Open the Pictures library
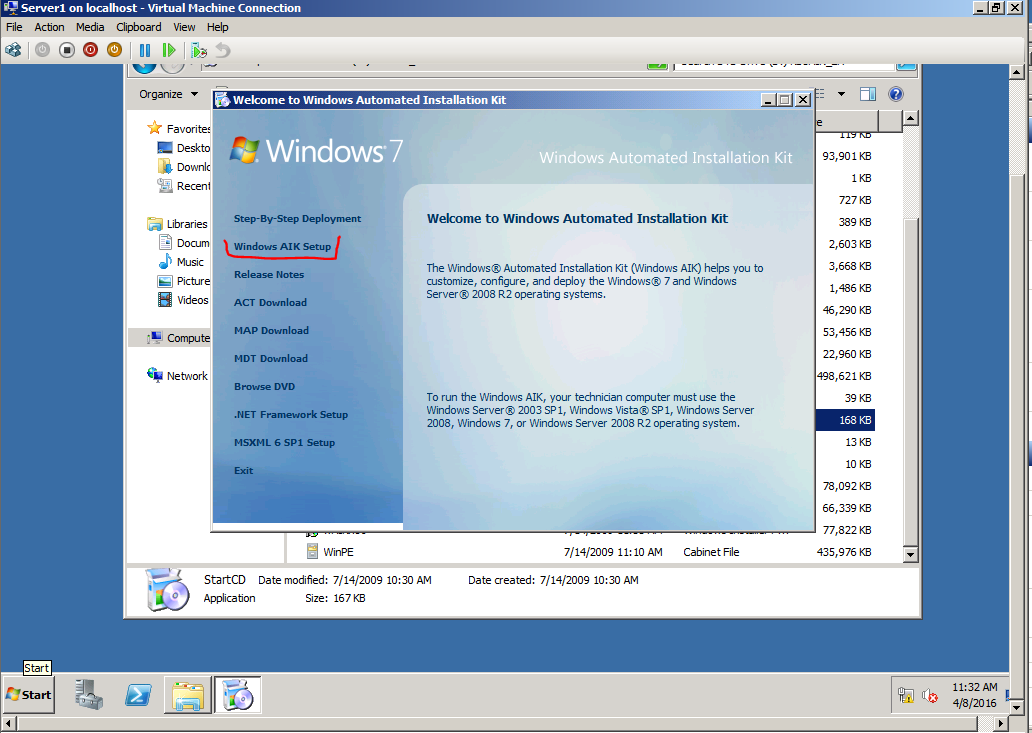The image size is (1032, 733). coord(184,281)
